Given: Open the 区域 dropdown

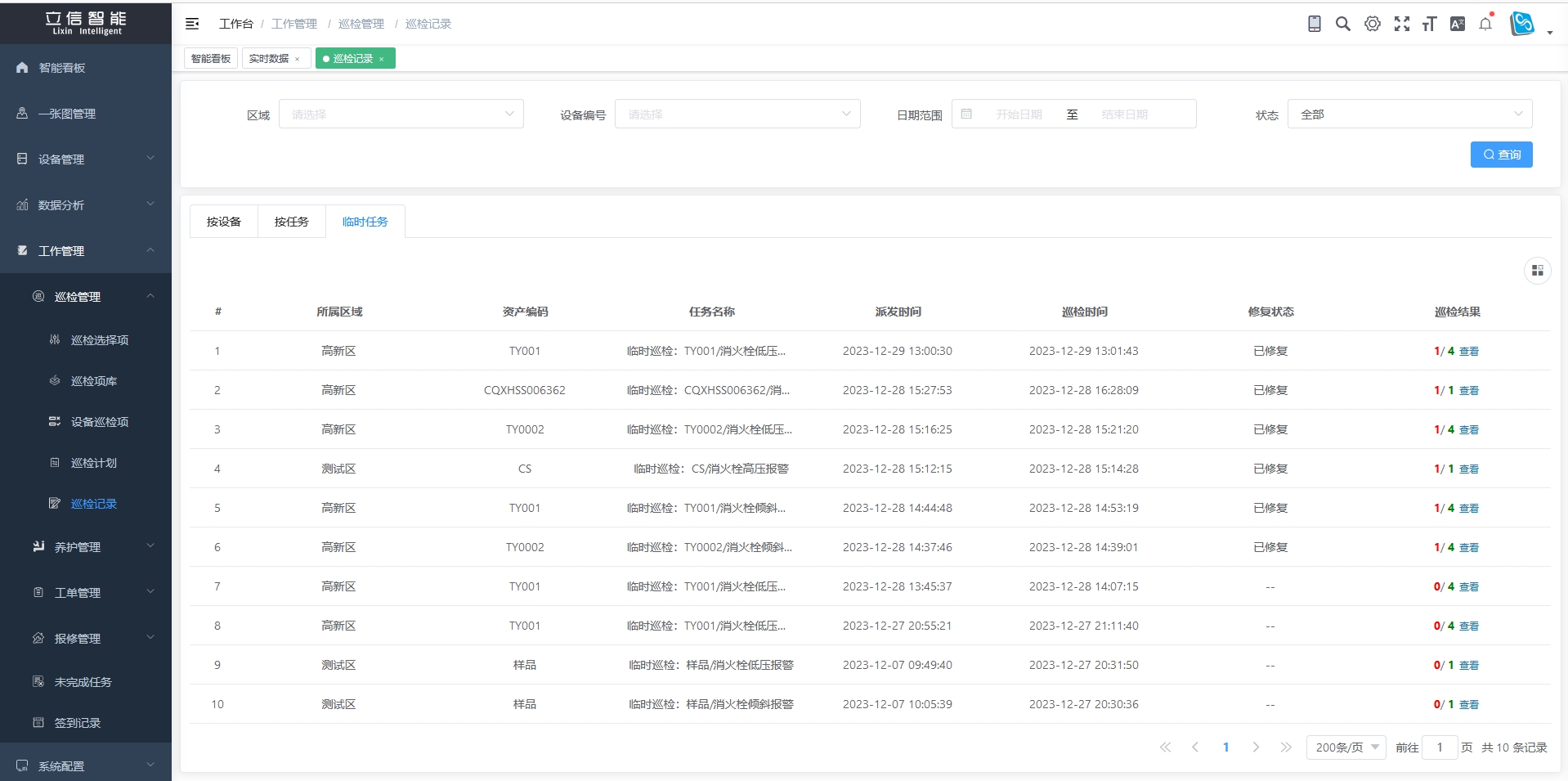Looking at the screenshot, I should (x=401, y=114).
